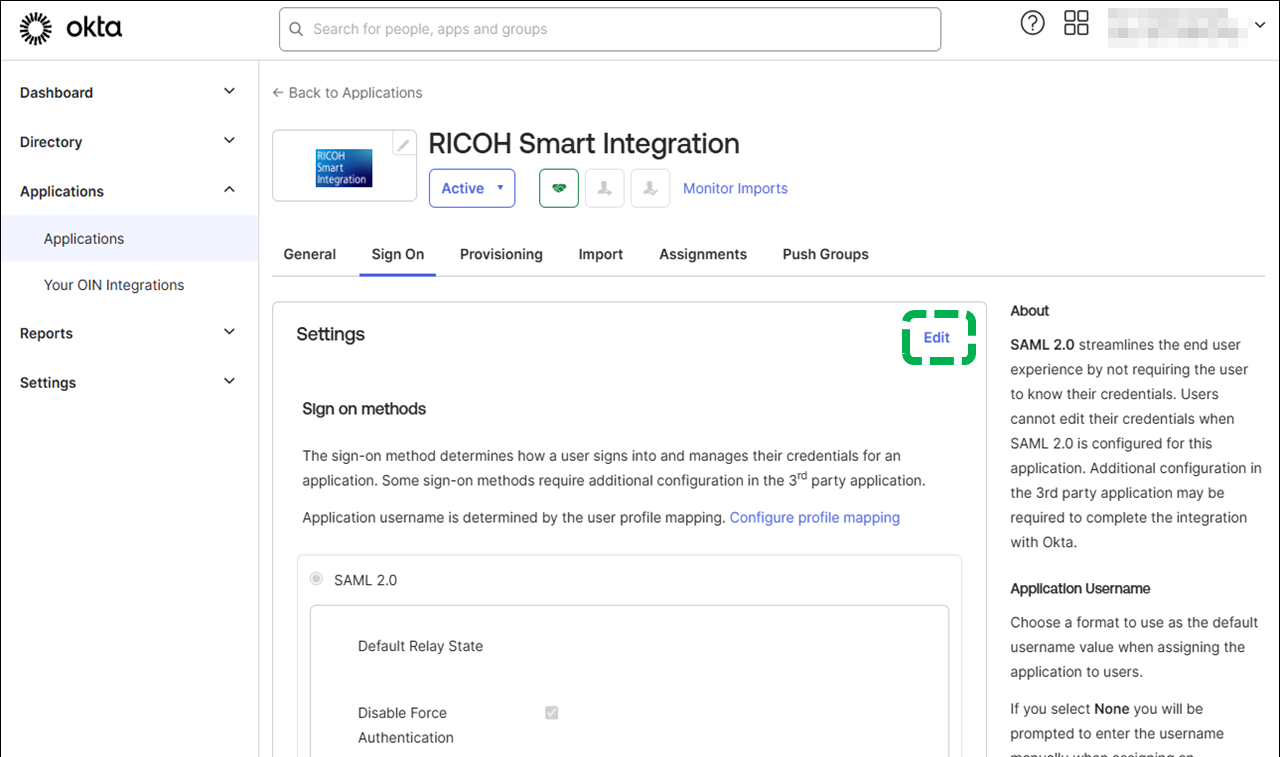Screen dimensions: 1280x757
Task: Click the RICOH Smart Integration logo thumbnail
Action: click(343, 167)
